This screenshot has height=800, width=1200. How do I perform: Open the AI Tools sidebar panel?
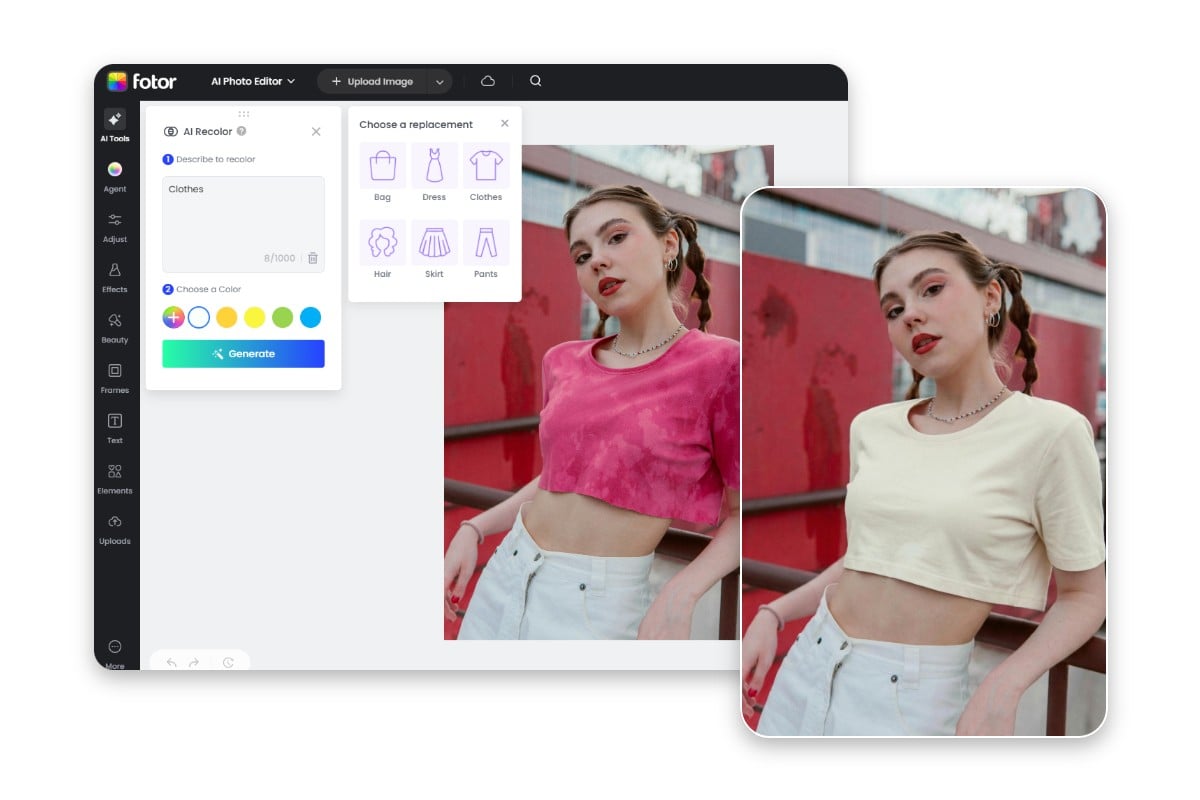(x=115, y=125)
